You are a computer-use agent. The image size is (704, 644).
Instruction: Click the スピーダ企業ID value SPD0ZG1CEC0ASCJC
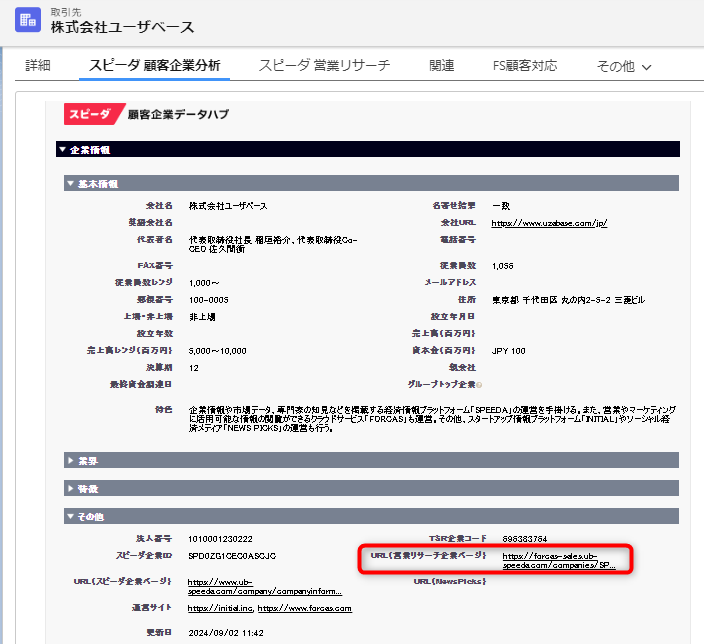pos(232,556)
